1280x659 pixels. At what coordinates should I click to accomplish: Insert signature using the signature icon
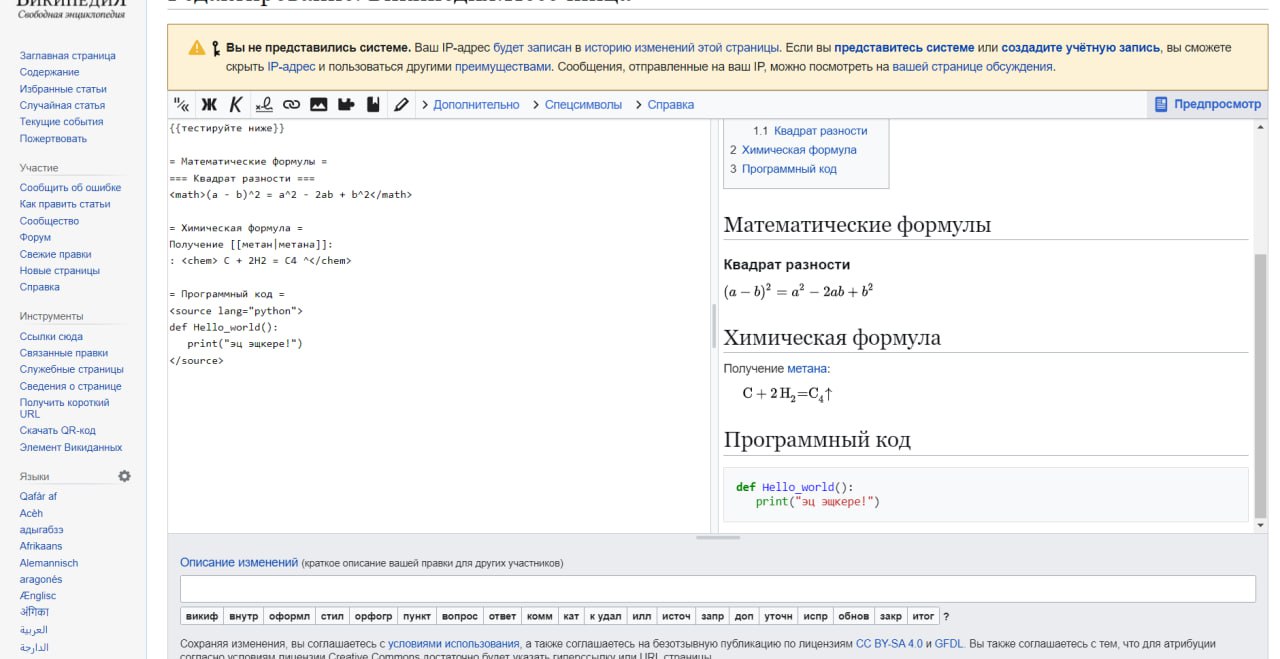(264, 104)
